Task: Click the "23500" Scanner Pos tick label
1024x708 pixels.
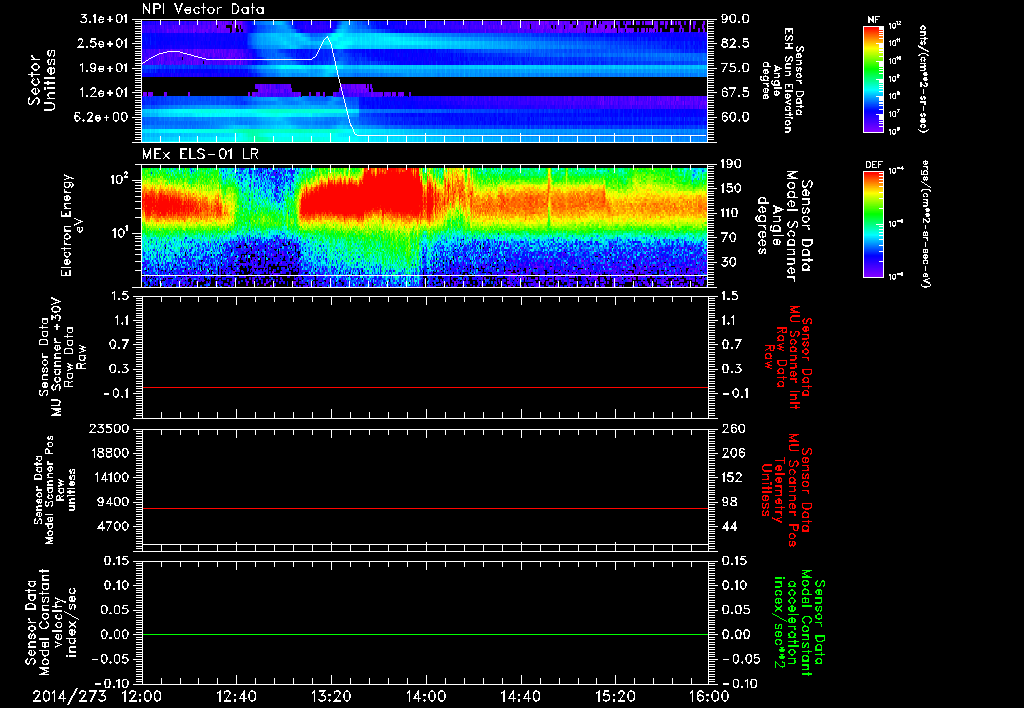Action: (110, 429)
